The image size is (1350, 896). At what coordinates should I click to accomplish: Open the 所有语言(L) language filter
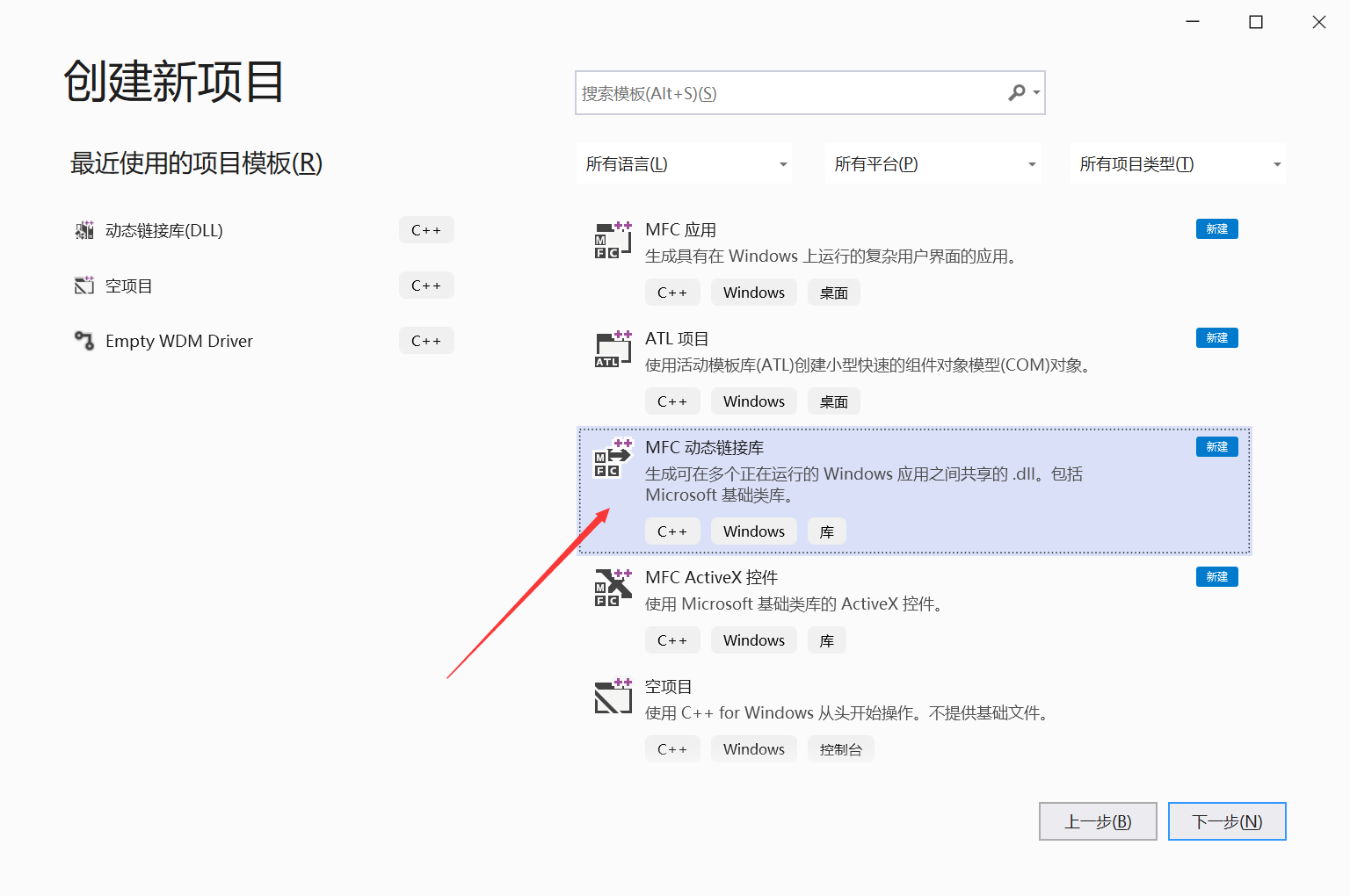point(685,164)
